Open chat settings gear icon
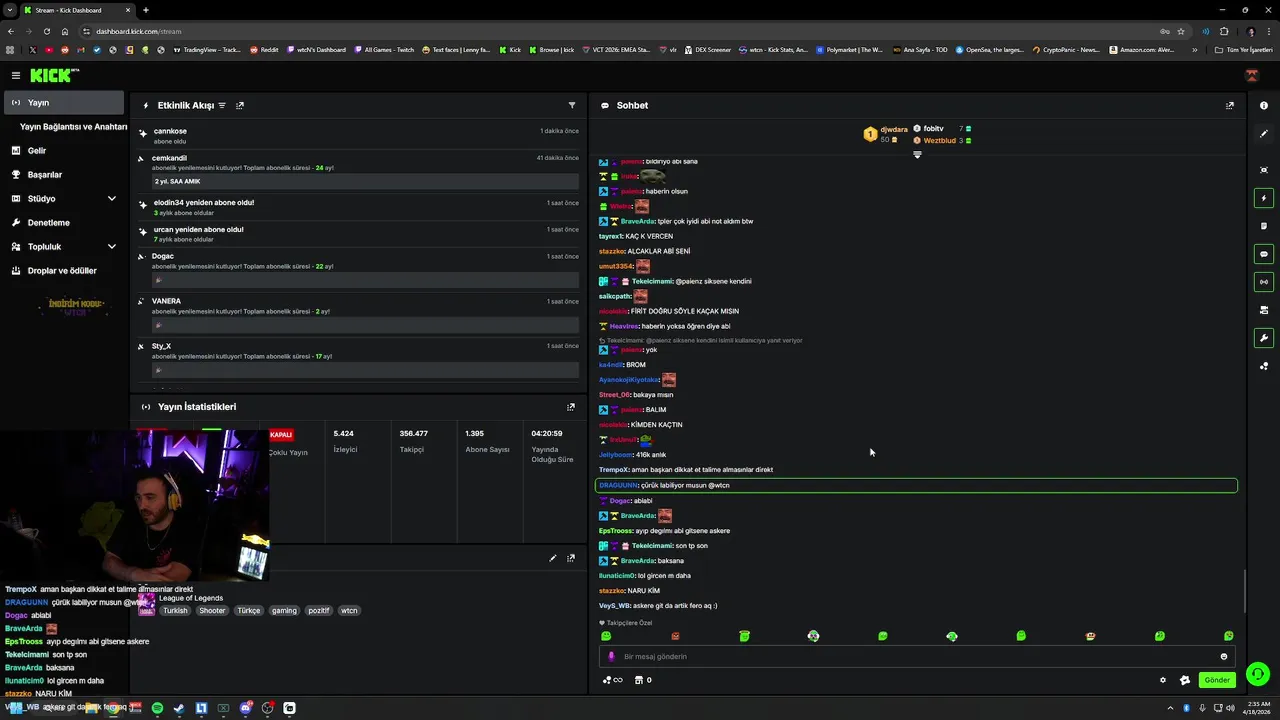This screenshot has height=720, width=1280. coord(1163,680)
